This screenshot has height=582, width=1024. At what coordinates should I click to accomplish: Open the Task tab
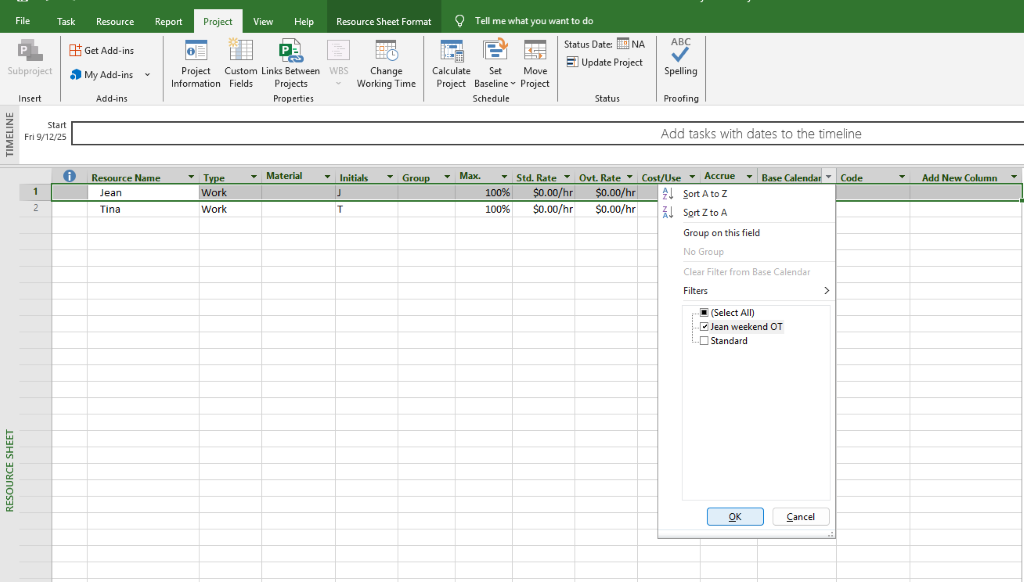66,21
